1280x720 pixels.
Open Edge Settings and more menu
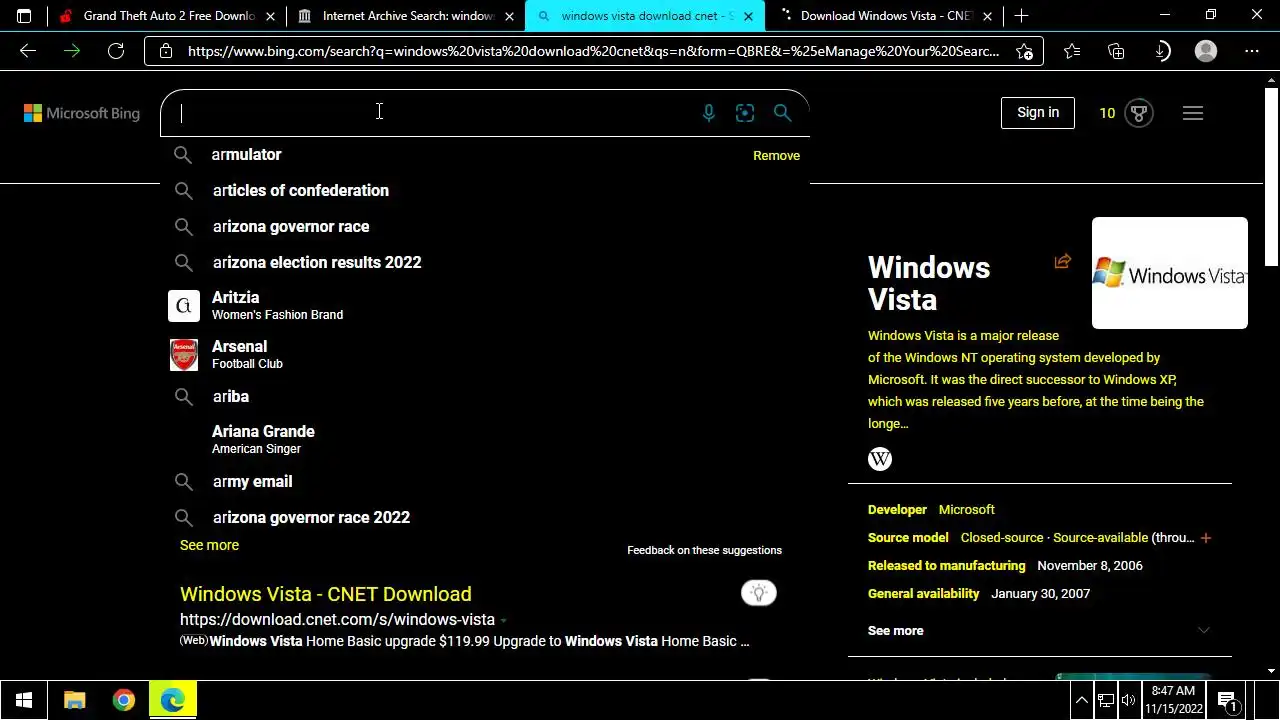click(x=1252, y=51)
